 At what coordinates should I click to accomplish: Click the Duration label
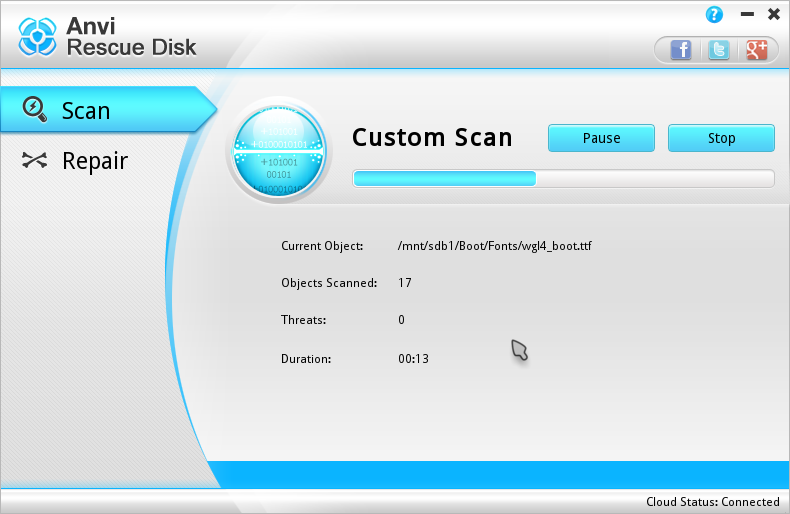306,359
